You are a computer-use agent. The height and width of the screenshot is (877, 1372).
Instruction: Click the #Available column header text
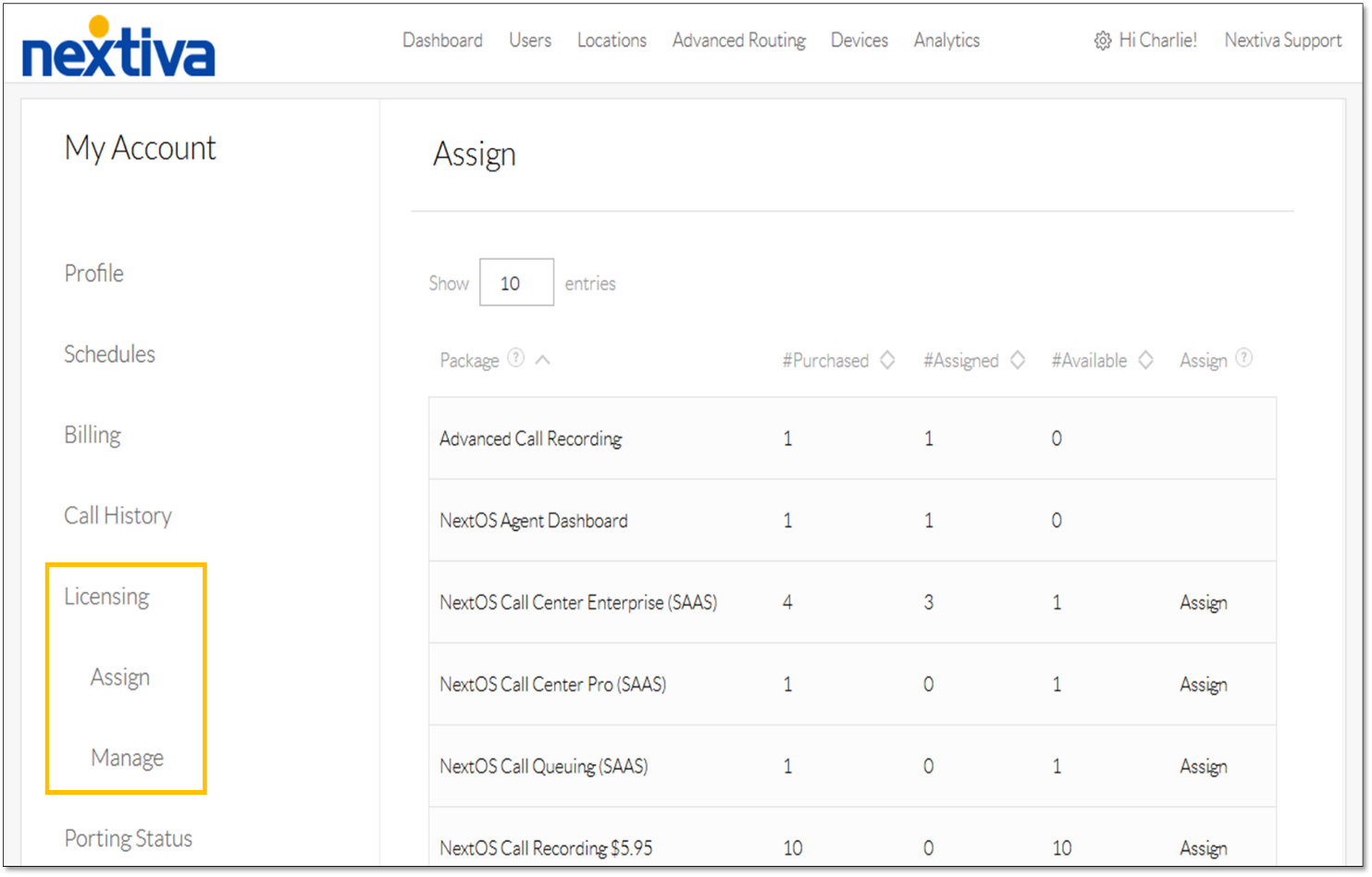[x=1089, y=361]
